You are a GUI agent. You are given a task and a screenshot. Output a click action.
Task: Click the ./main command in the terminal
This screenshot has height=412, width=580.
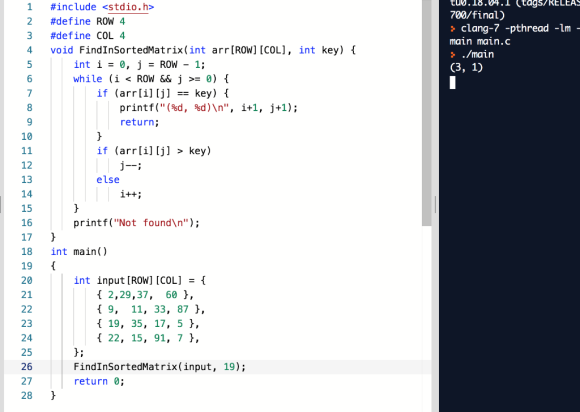(x=478, y=55)
